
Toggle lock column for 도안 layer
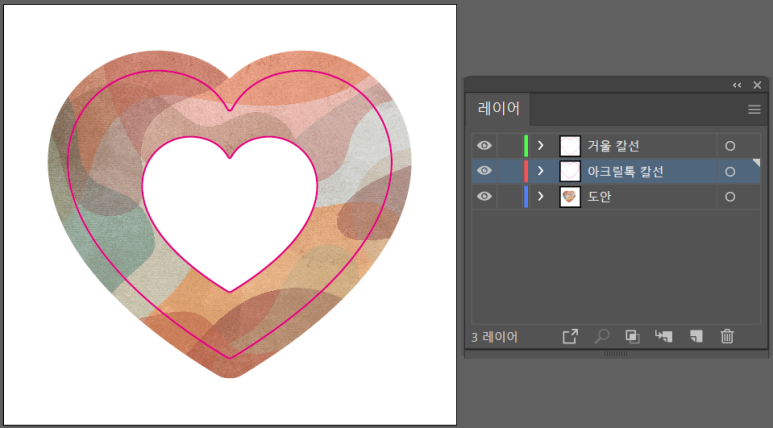(509, 197)
